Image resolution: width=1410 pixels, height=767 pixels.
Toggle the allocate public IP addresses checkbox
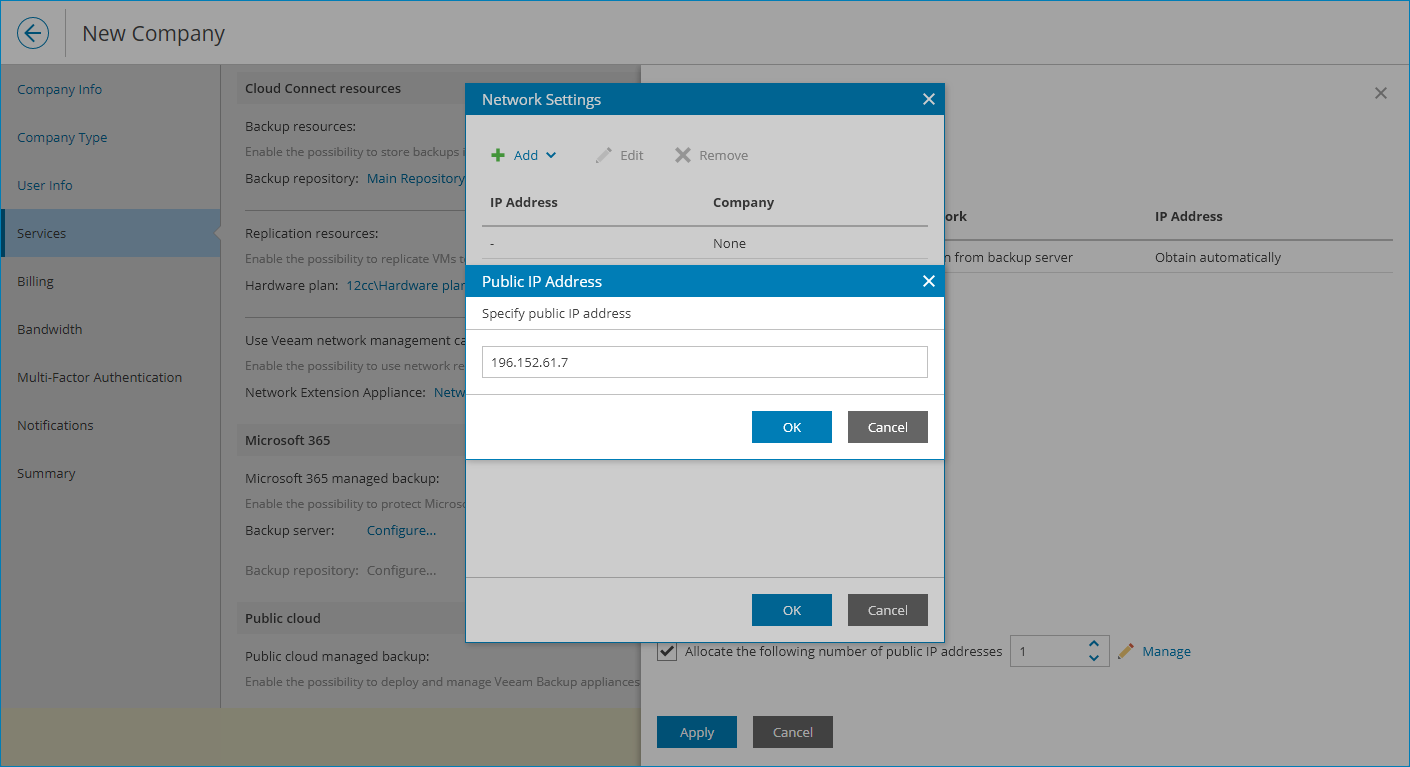tap(666, 651)
